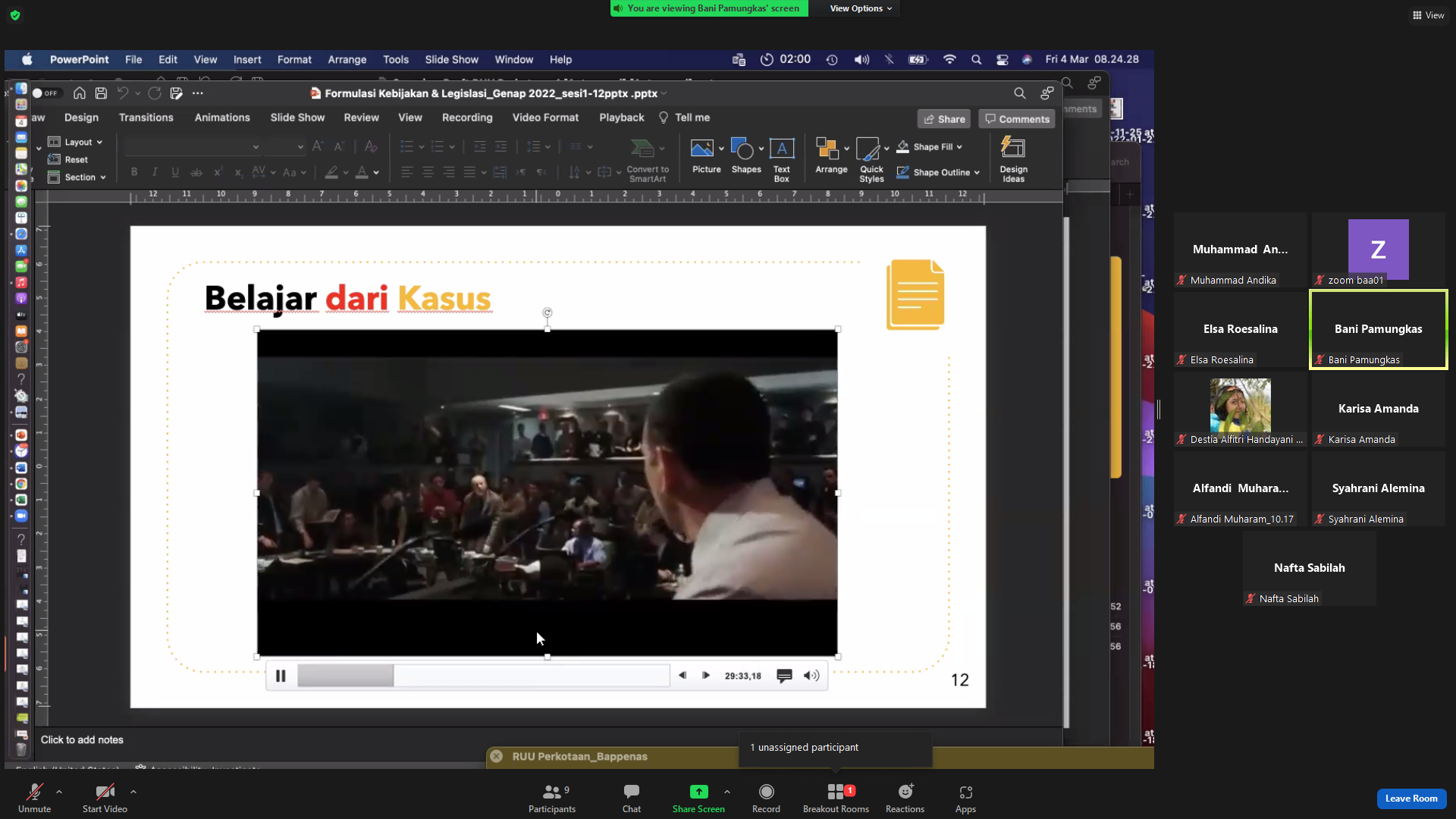Toggle the AutoSave switch
This screenshot has height=819, width=1456.
(x=45, y=93)
